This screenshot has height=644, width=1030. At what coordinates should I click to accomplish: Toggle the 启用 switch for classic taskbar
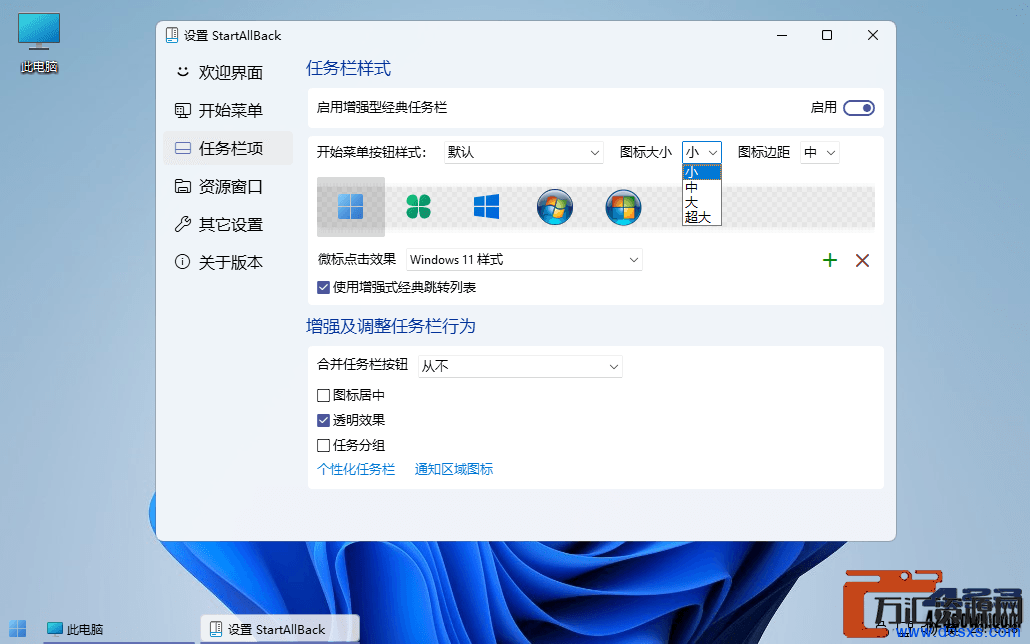[859, 108]
